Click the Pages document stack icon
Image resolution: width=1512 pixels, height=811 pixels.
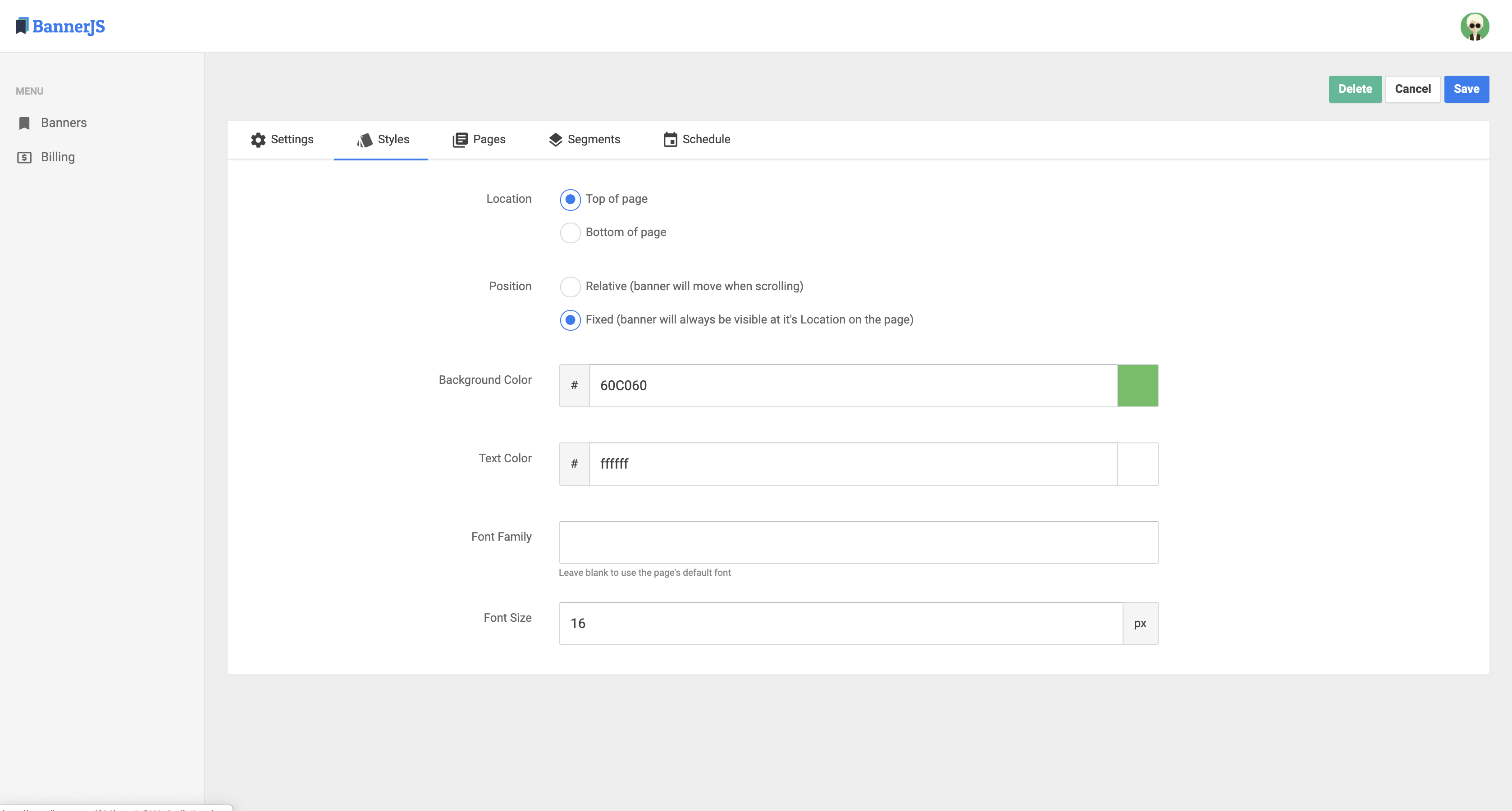click(x=460, y=140)
